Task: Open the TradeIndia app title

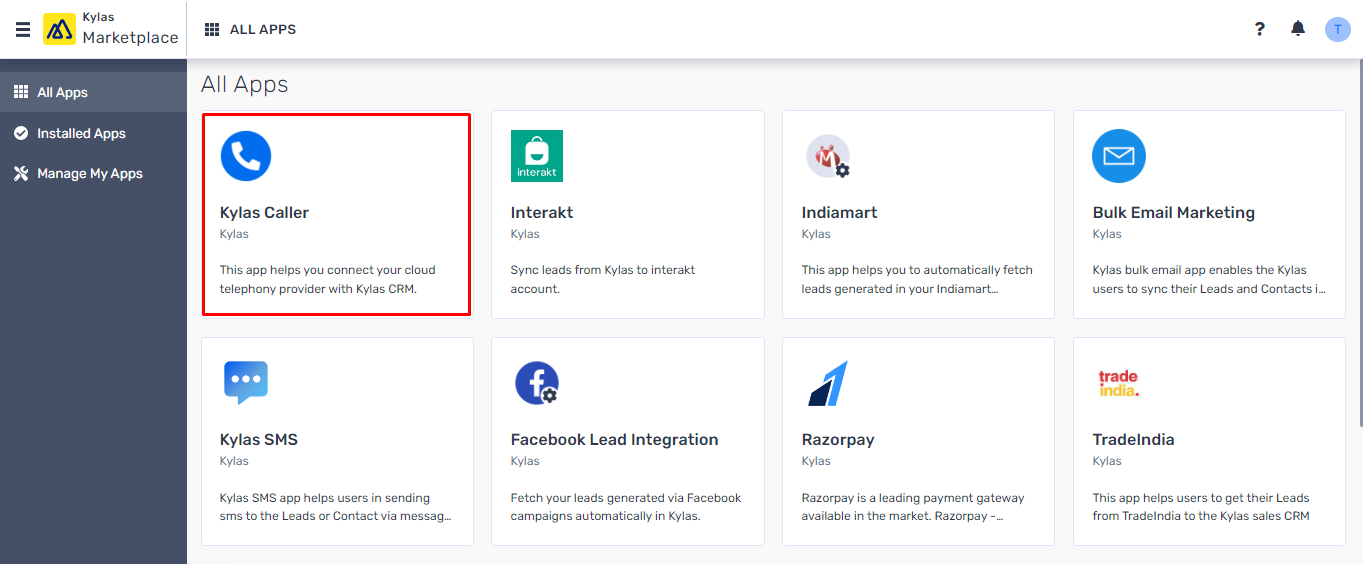Action: 1133,439
